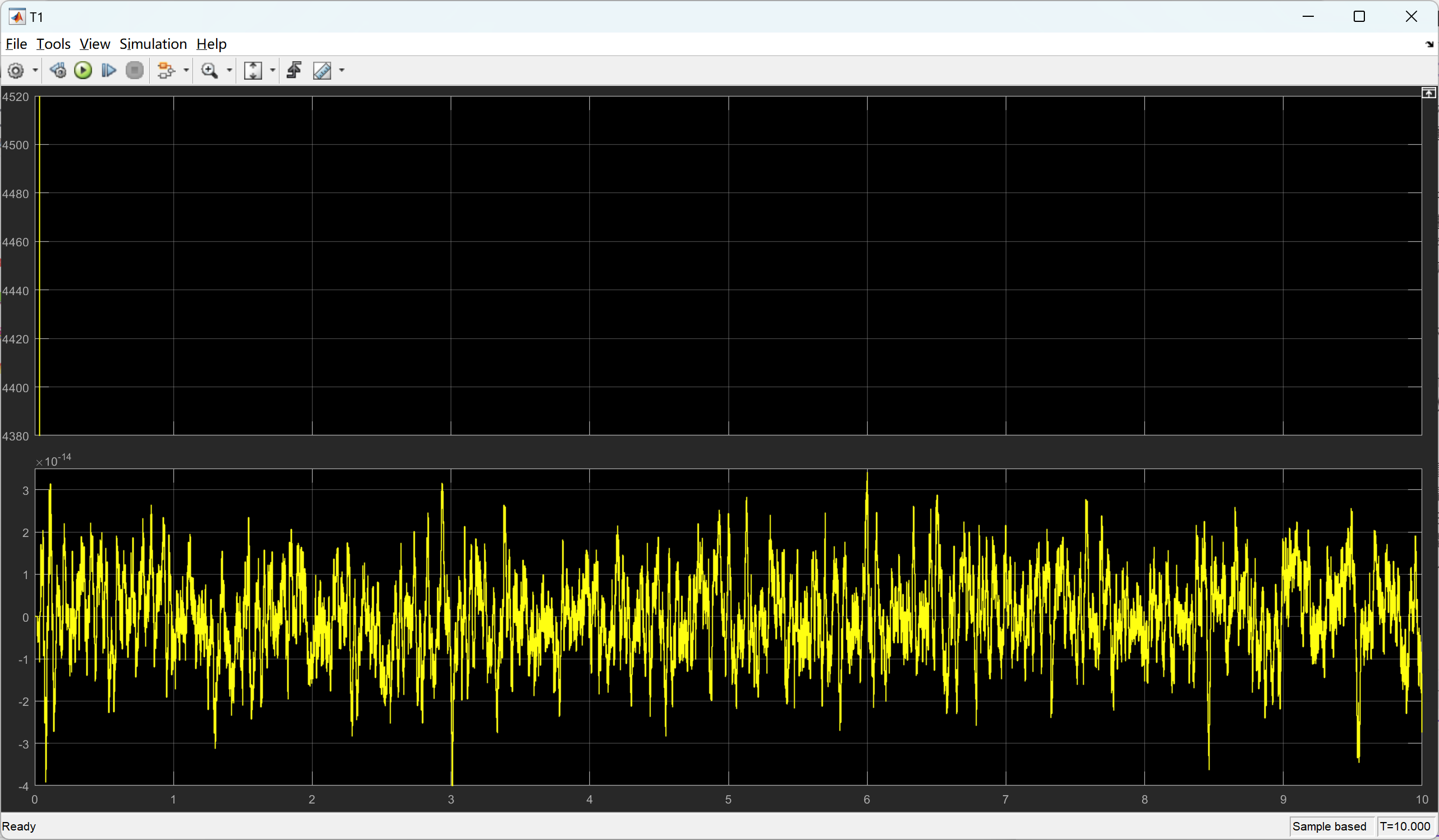Click the Step Forward button
This screenshot has height=840, width=1439.
click(x=108, y=71)
